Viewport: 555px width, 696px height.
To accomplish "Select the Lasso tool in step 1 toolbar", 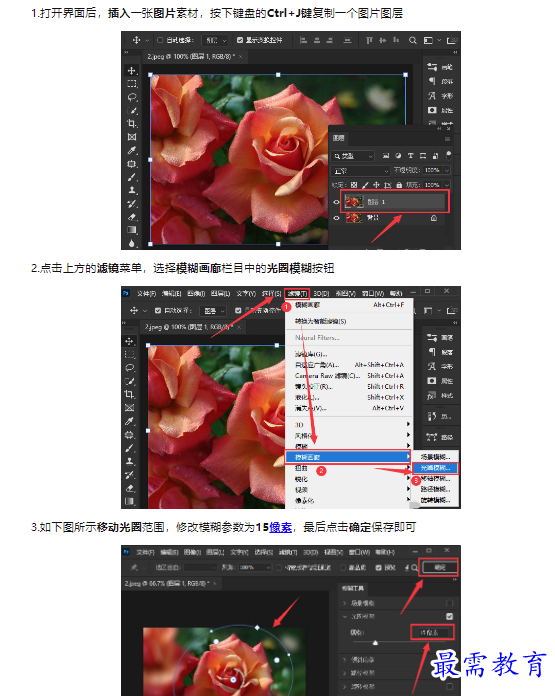I will point(132,97).
